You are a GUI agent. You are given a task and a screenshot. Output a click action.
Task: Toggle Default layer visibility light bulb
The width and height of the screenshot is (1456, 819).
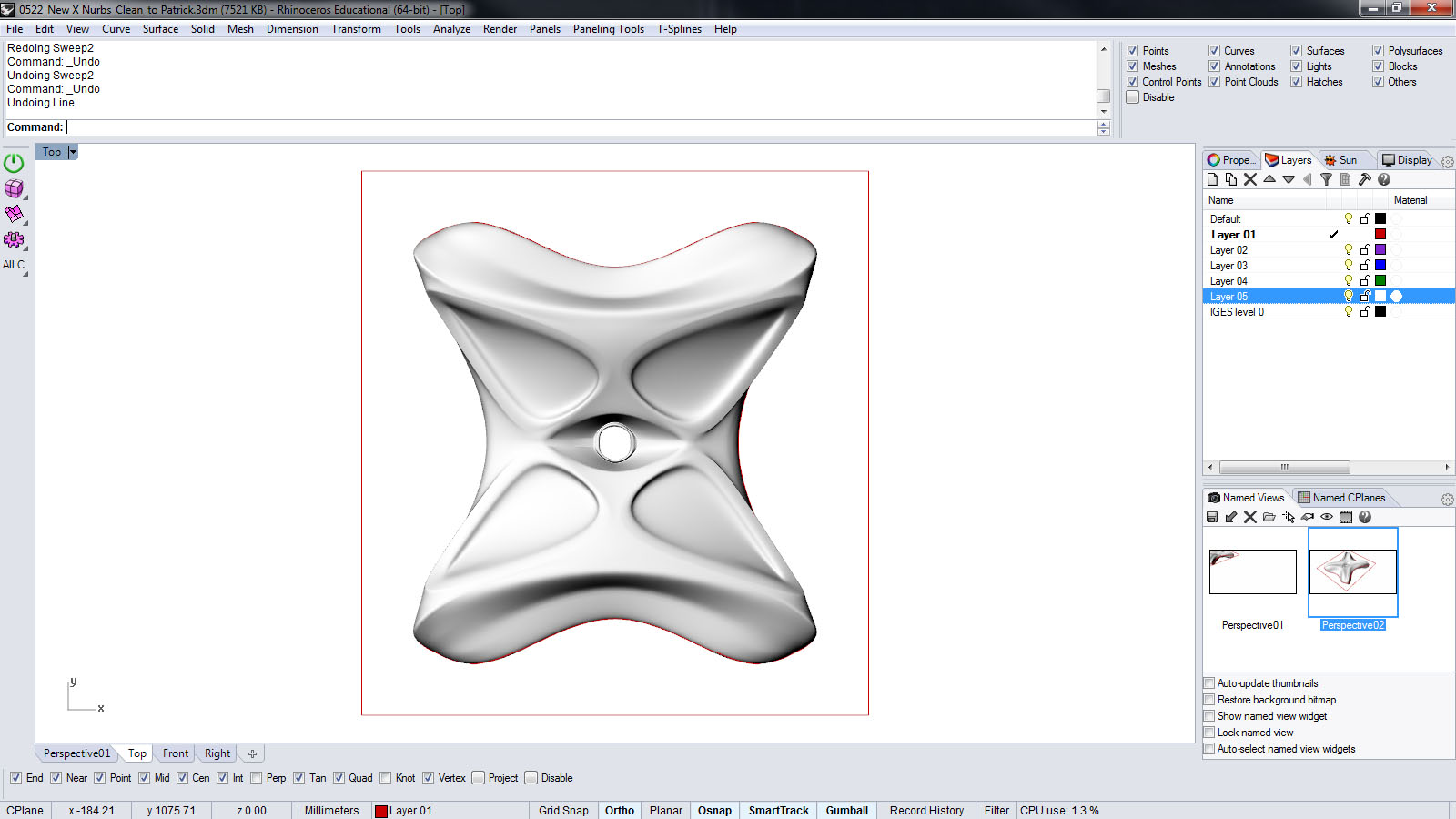pyautogui.click(x=1349, y=218)
